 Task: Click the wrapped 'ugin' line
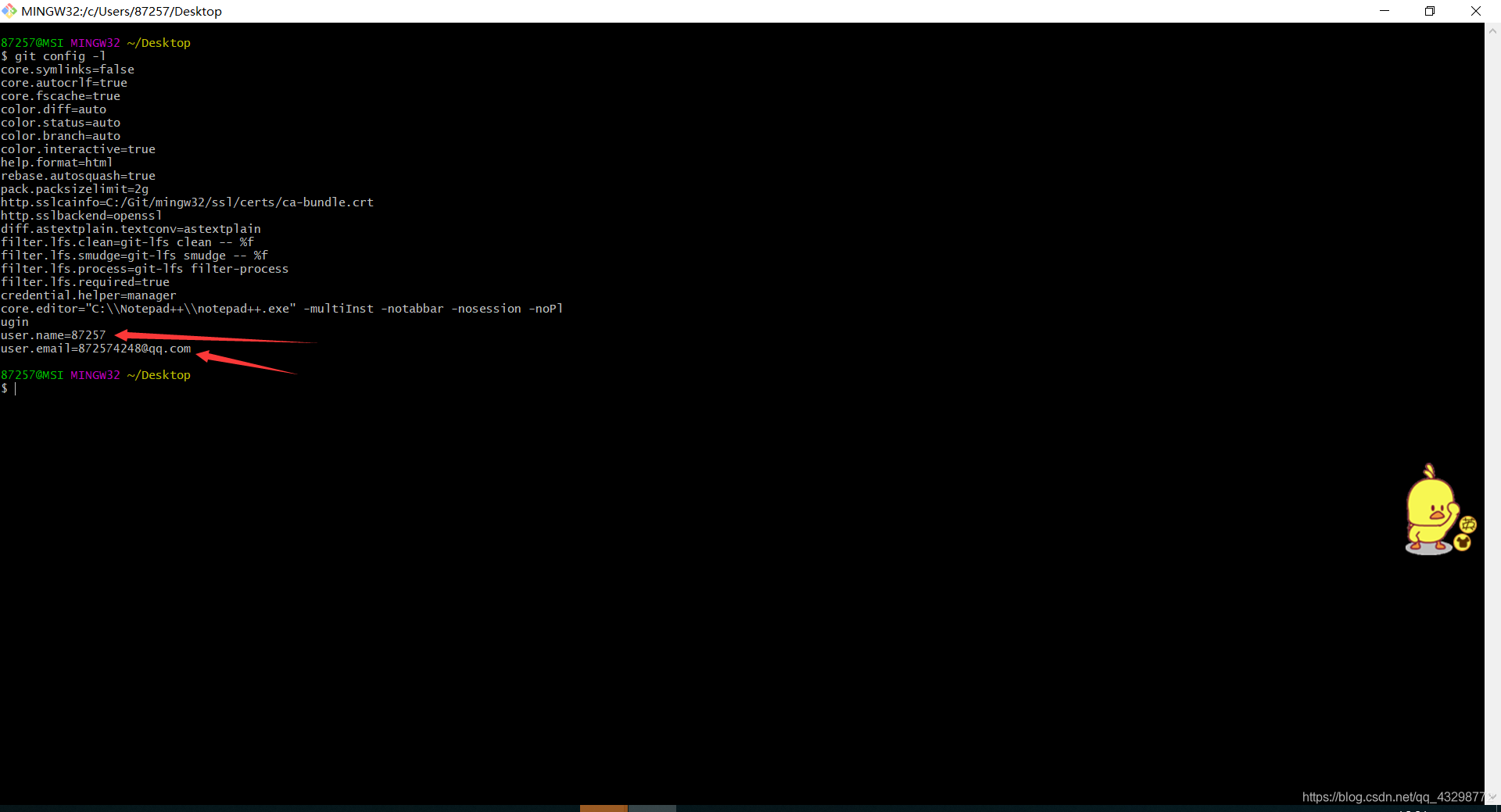coord(14,322)
